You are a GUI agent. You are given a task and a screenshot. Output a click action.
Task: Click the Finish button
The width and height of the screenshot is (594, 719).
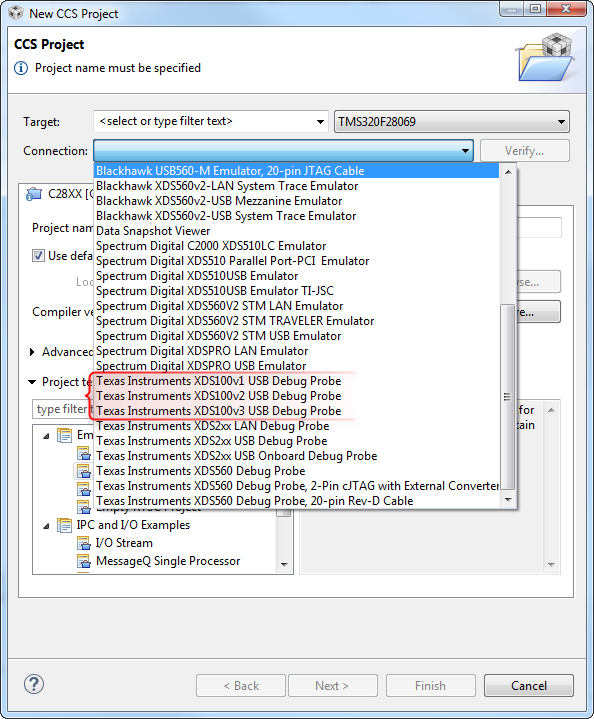pos(431,686)
